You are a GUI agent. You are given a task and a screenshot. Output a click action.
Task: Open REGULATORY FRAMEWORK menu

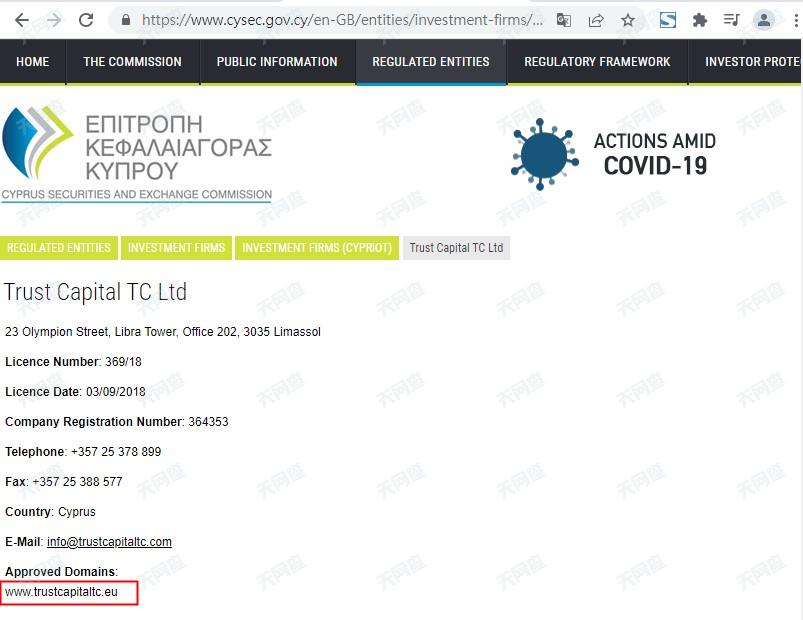597,62
